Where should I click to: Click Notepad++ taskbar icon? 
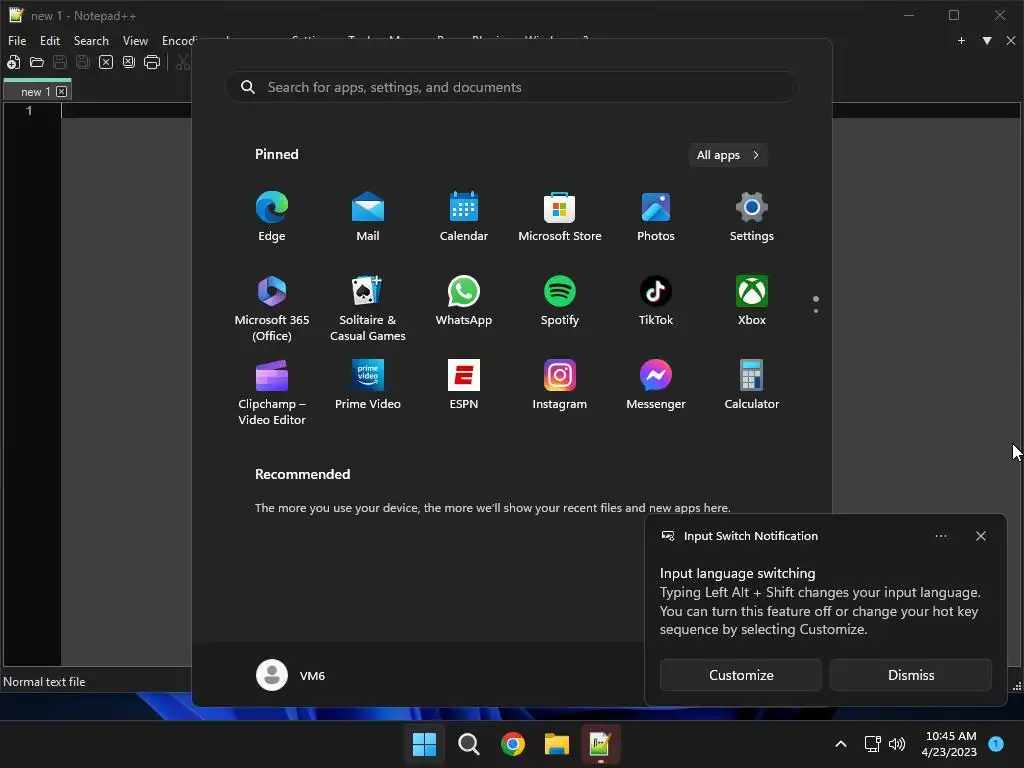pos(600,744)
